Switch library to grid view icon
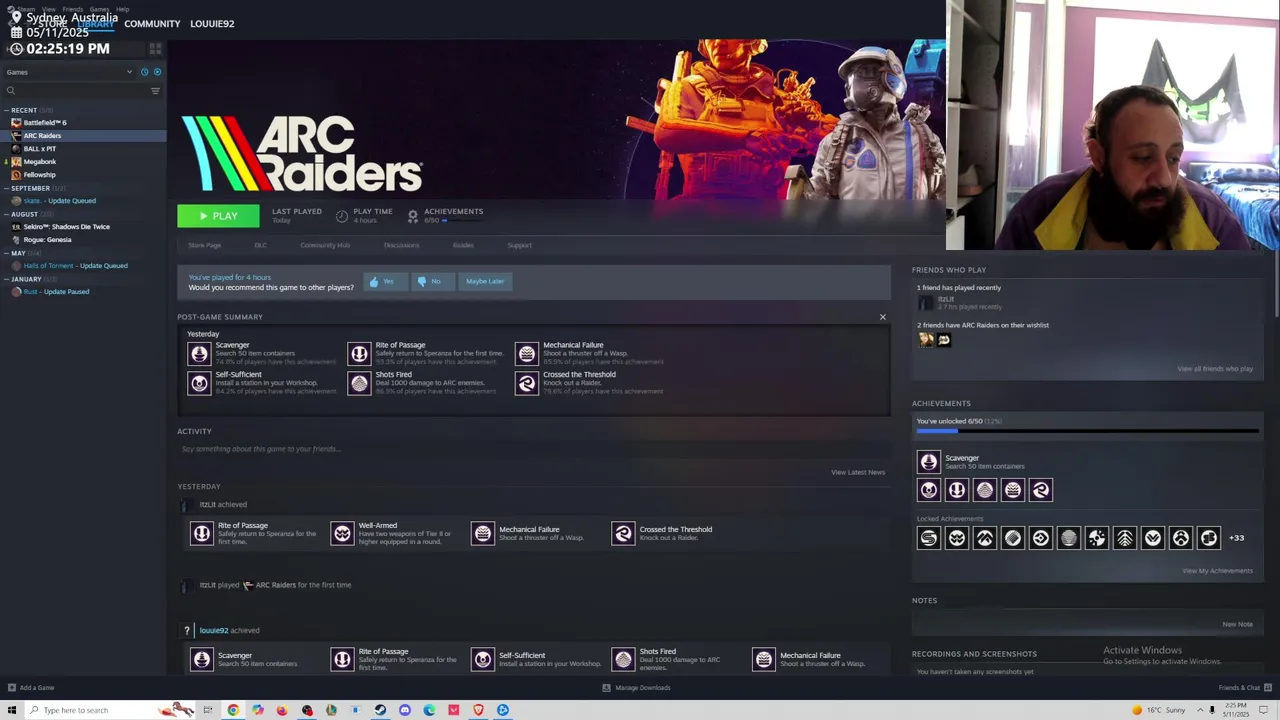 155,48
